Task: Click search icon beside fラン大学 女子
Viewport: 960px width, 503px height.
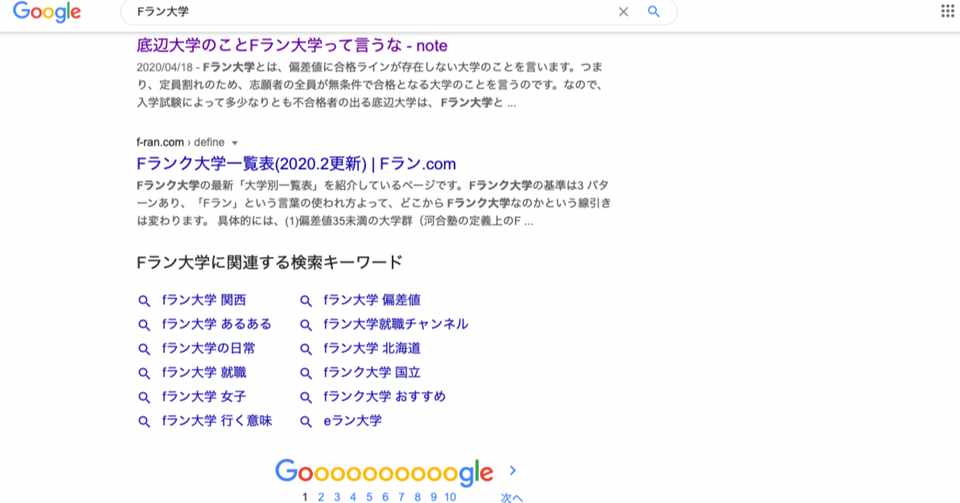Action: tap(144, 397)
